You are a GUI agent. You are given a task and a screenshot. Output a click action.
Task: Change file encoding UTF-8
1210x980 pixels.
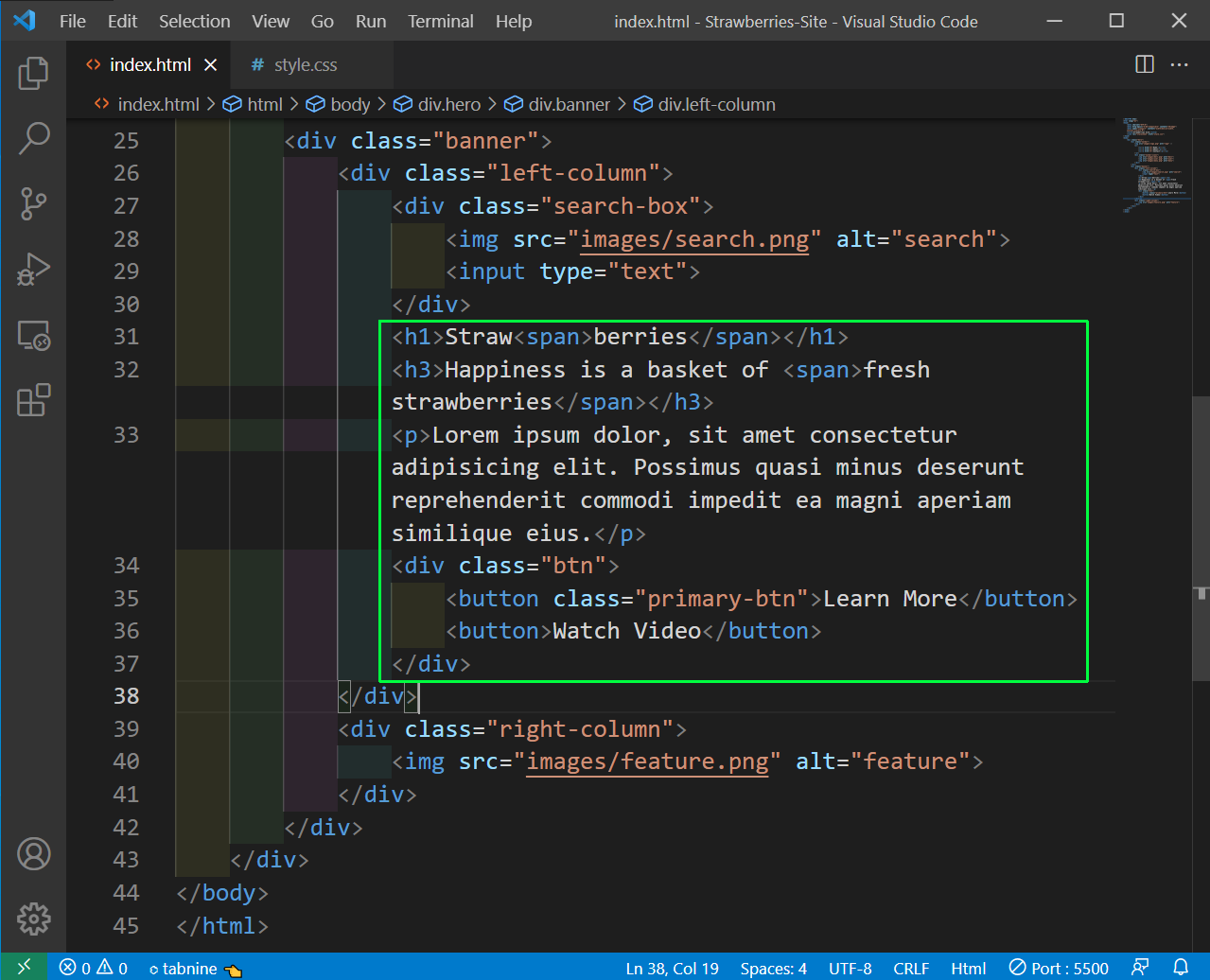(851, 968)
